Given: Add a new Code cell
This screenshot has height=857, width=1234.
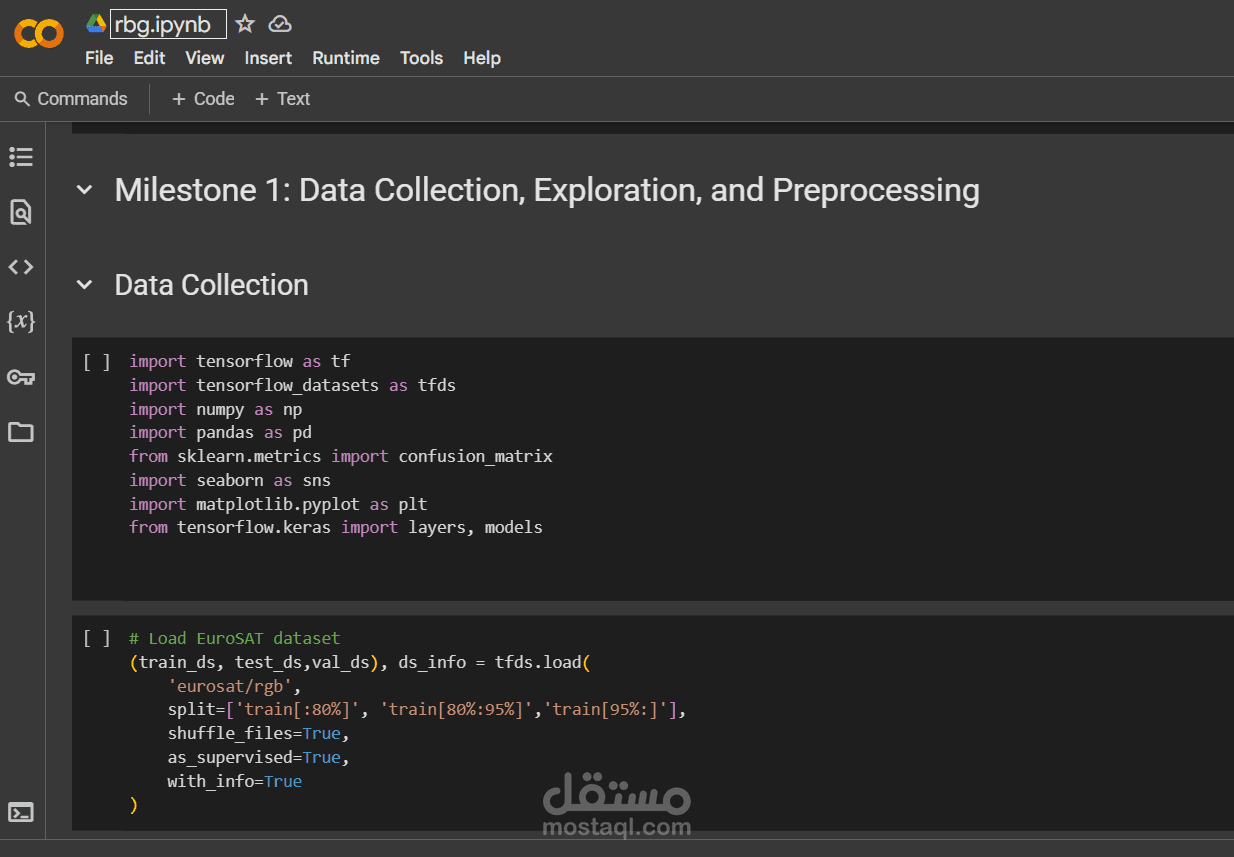Looking at the screenshot, I should (x=203, y=99).
